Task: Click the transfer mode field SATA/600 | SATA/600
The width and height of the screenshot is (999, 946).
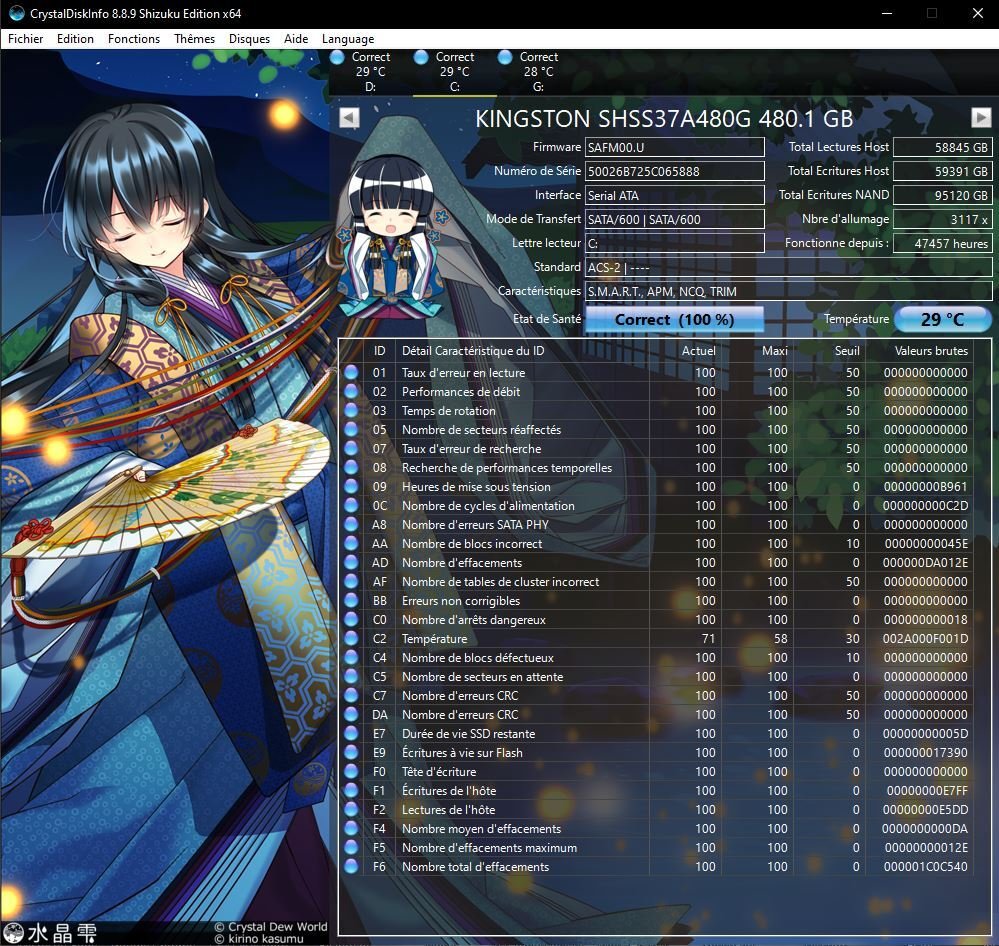Action: (675, 219)
